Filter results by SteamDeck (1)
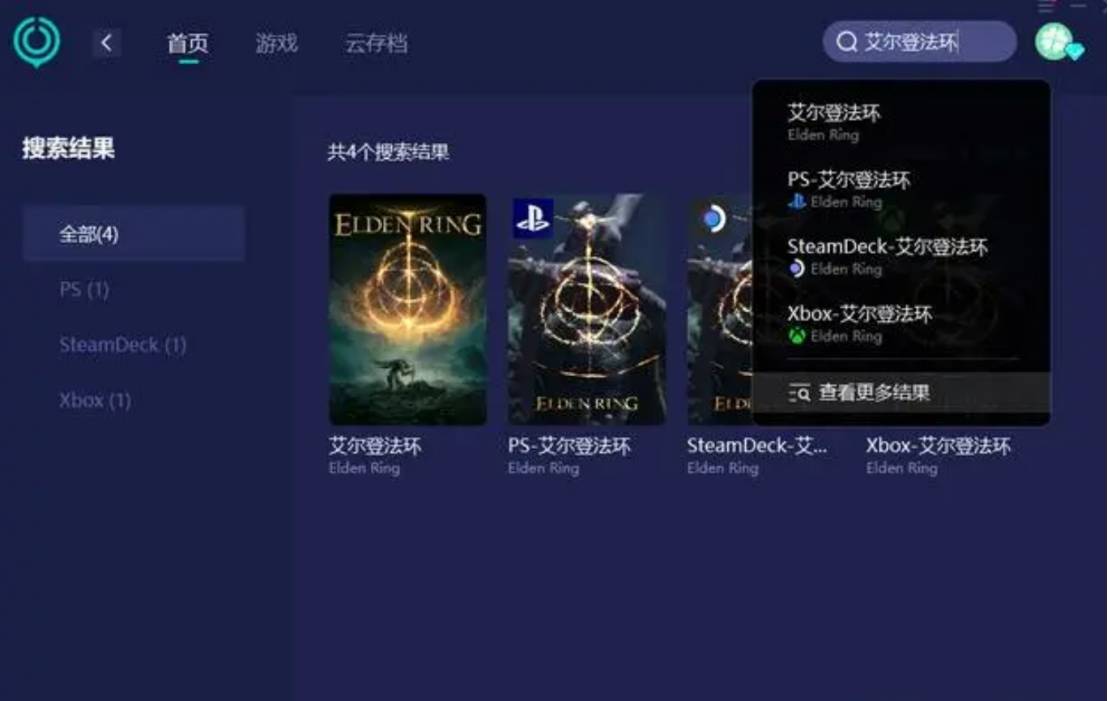 click(x=123, y=345)
